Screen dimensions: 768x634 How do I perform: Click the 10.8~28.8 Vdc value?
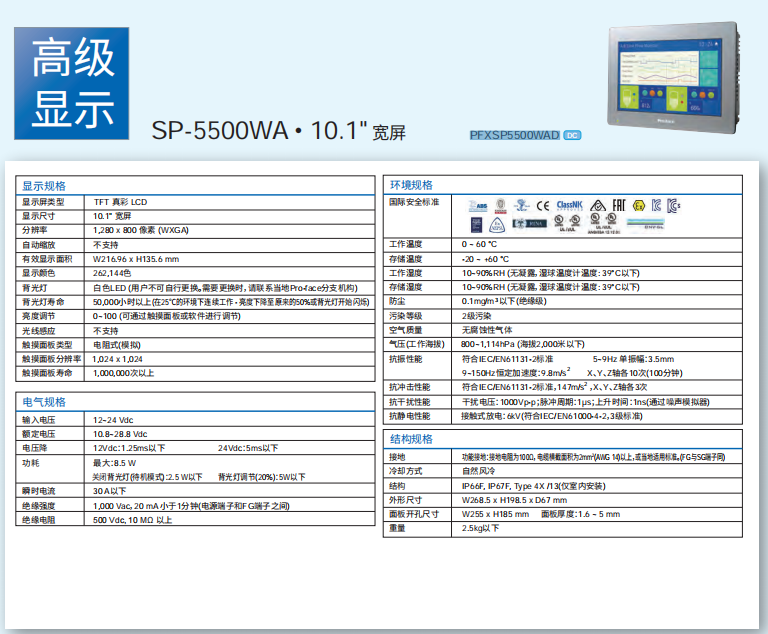point(120,434)
